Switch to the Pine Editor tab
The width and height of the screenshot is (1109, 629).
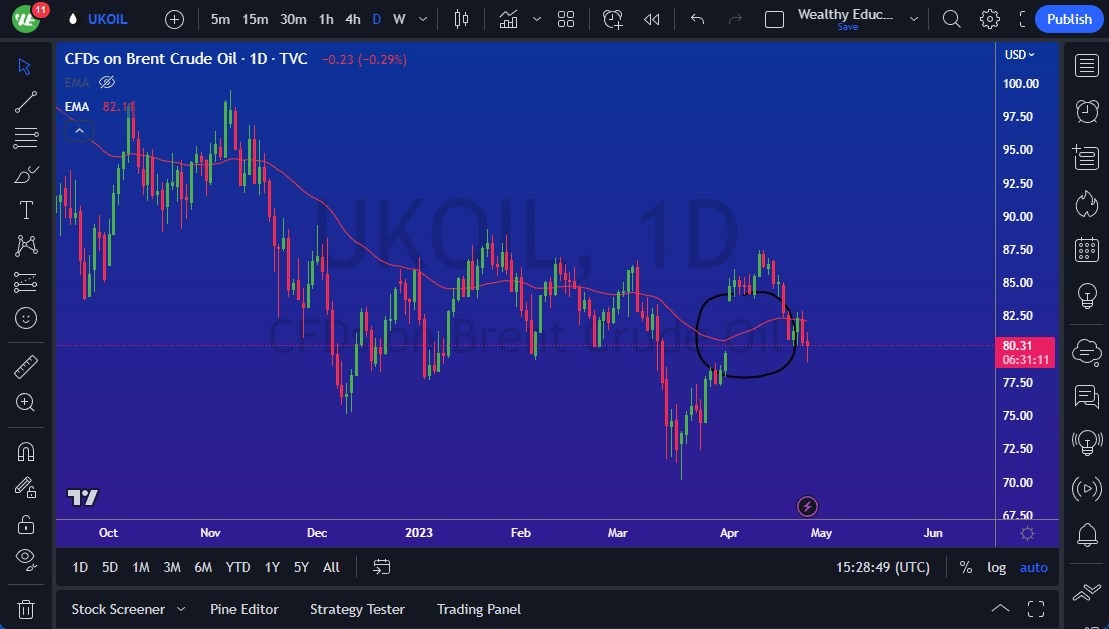click(244, 609)
